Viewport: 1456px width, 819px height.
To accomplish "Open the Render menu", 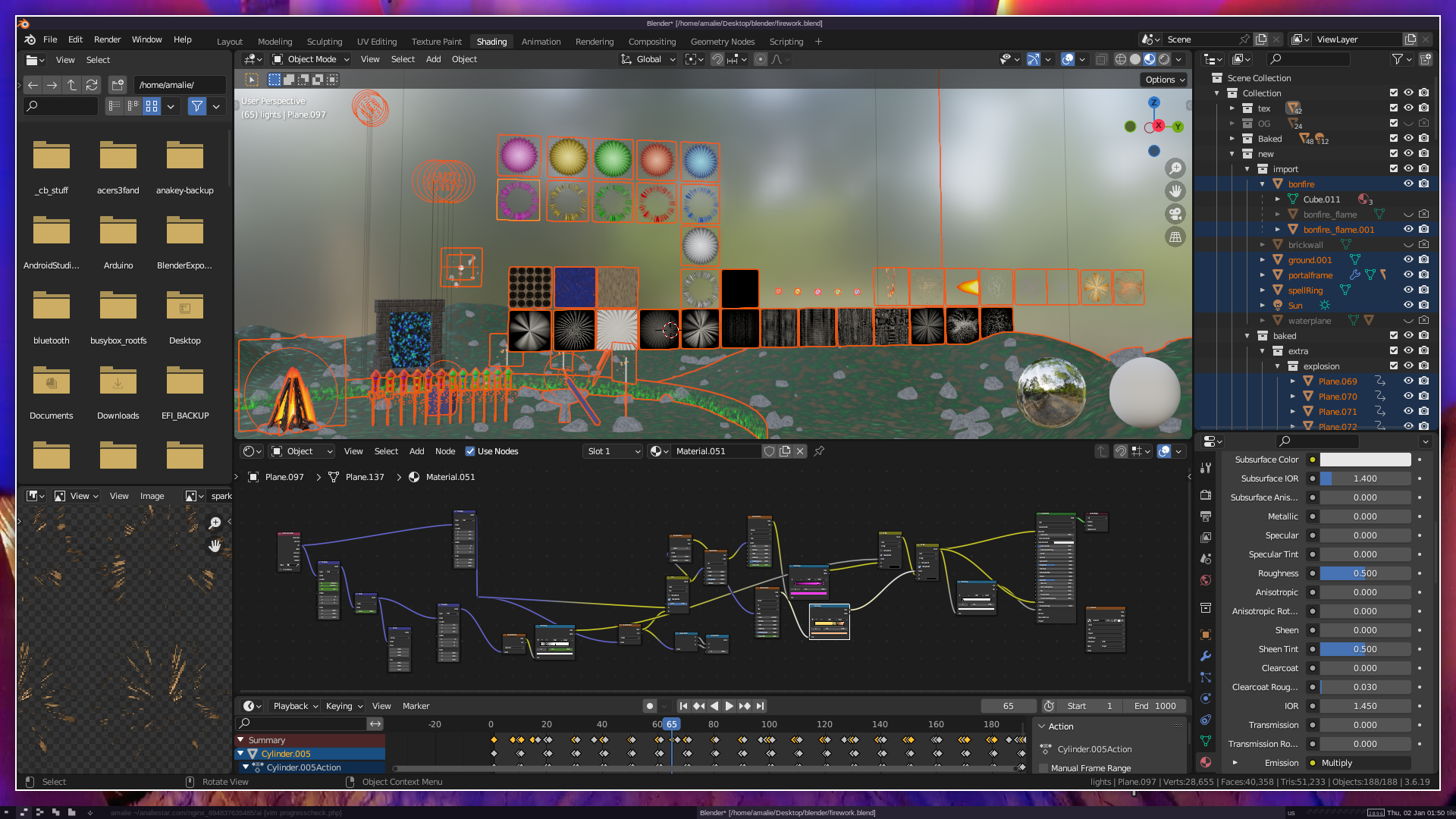I will click(x=107, y=39).
